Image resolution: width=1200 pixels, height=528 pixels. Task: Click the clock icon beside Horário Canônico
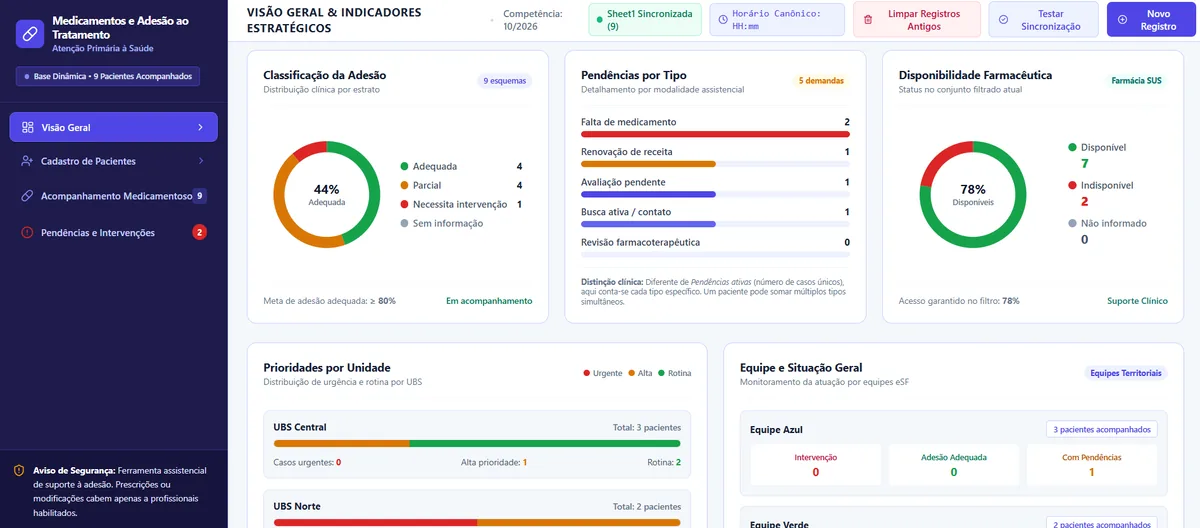coord(723,20)
